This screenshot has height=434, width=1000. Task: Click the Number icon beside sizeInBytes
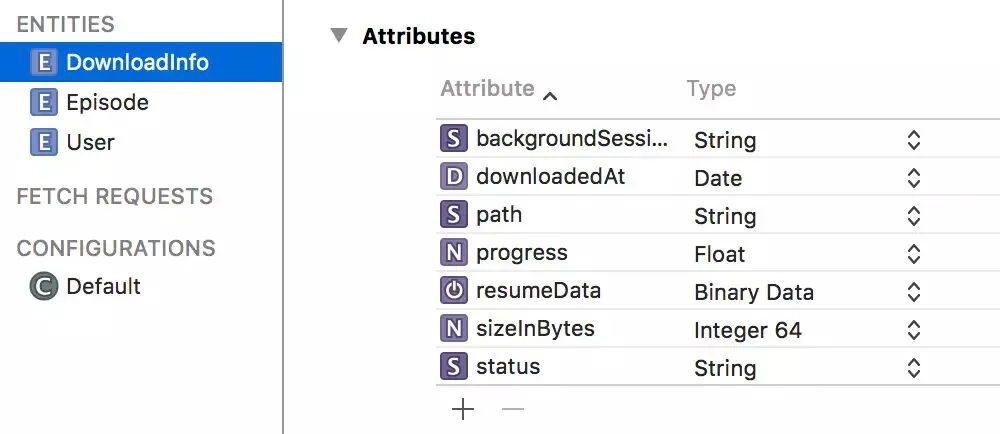(x=454, y=330)
